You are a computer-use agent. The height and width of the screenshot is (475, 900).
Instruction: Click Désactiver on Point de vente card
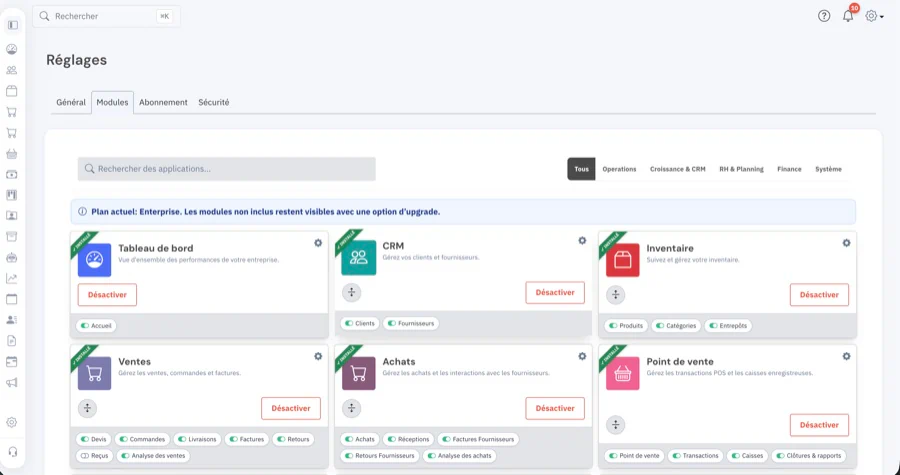click(x=819, y=425)
